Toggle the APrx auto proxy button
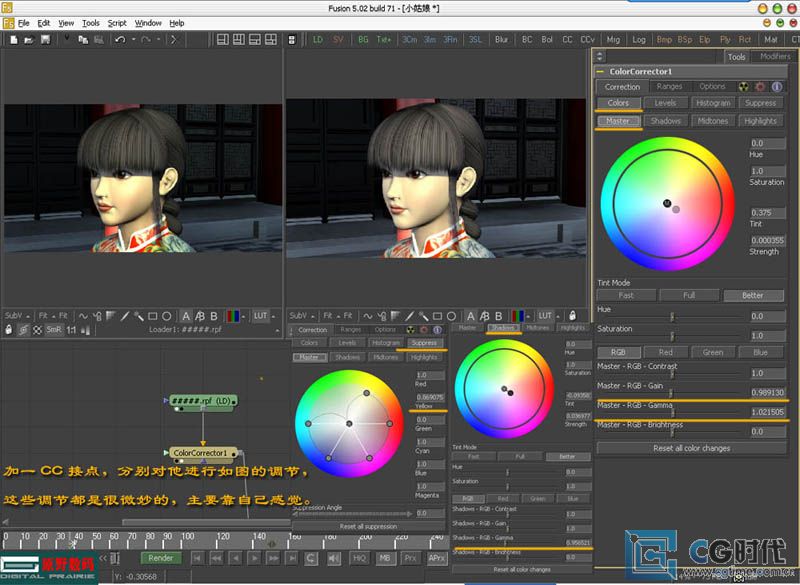The image size is (800, 585). 437,558
